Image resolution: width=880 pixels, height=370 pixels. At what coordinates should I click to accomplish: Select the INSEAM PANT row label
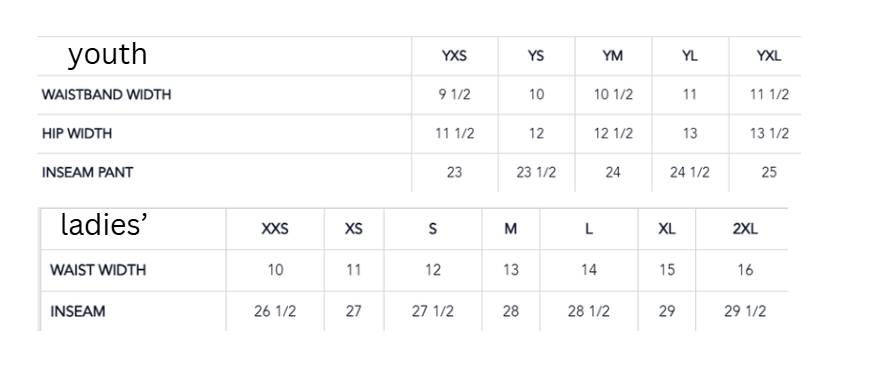[x=88, y=172]
